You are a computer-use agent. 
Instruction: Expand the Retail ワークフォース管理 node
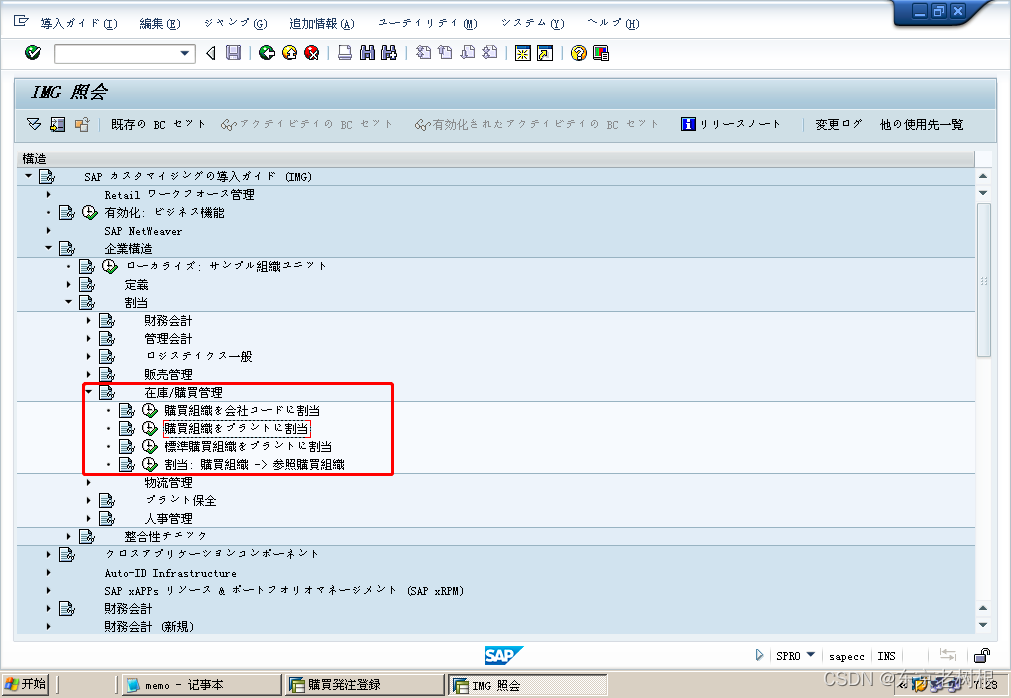(48, 194)
